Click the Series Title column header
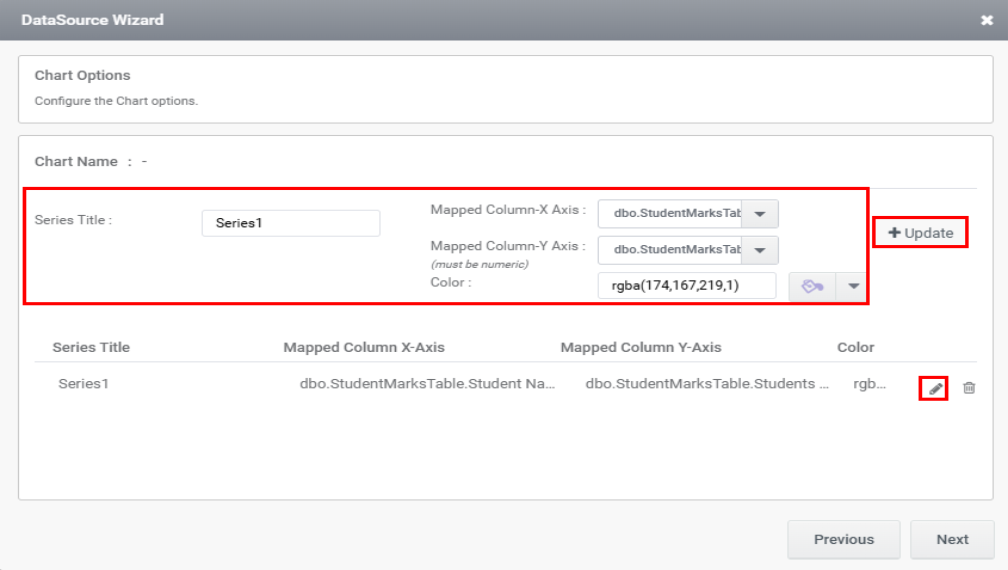The height and width of the screenshot is (570, 1008). tap(91, 347)
